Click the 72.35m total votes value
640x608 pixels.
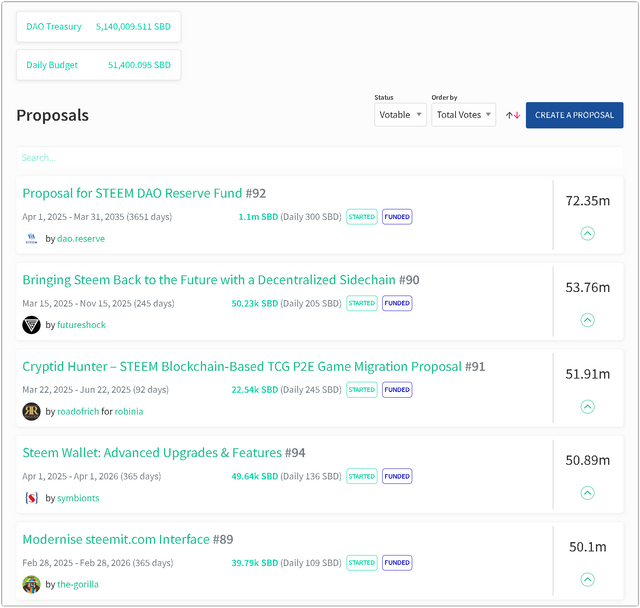(587, 201)
